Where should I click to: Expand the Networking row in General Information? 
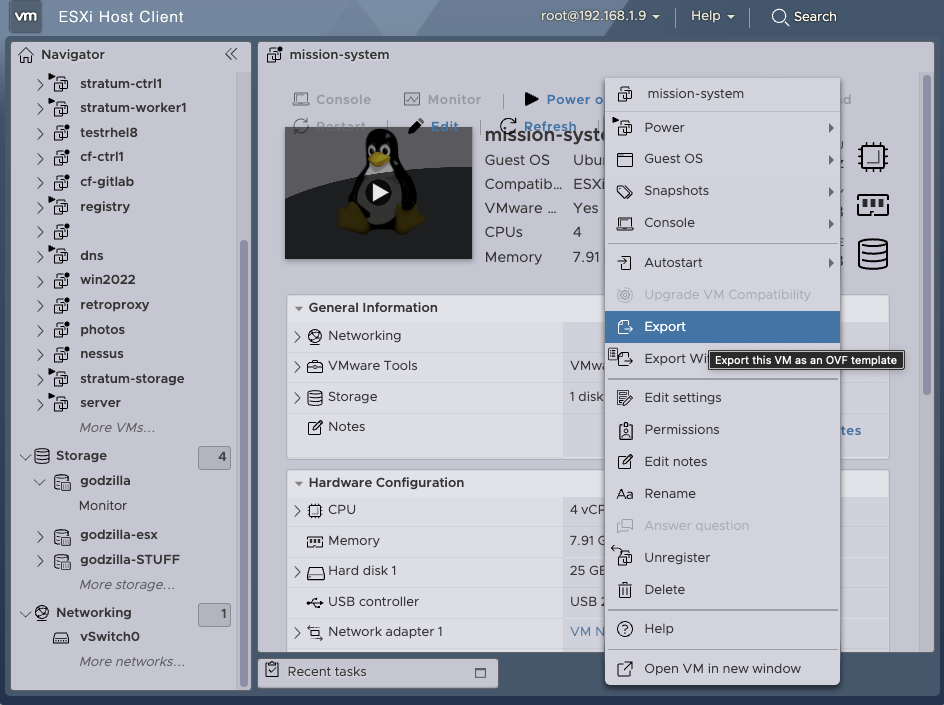(x=297, y=337)
